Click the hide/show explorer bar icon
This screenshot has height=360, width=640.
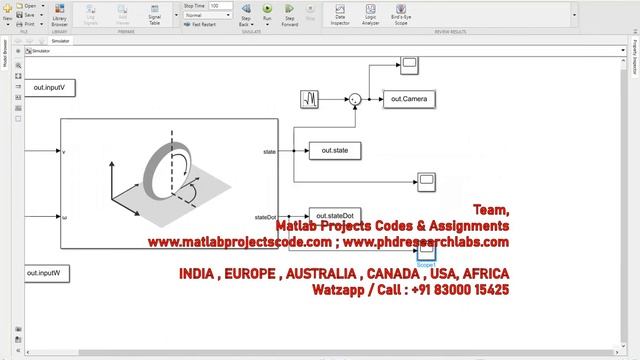[x=18, y=51]
